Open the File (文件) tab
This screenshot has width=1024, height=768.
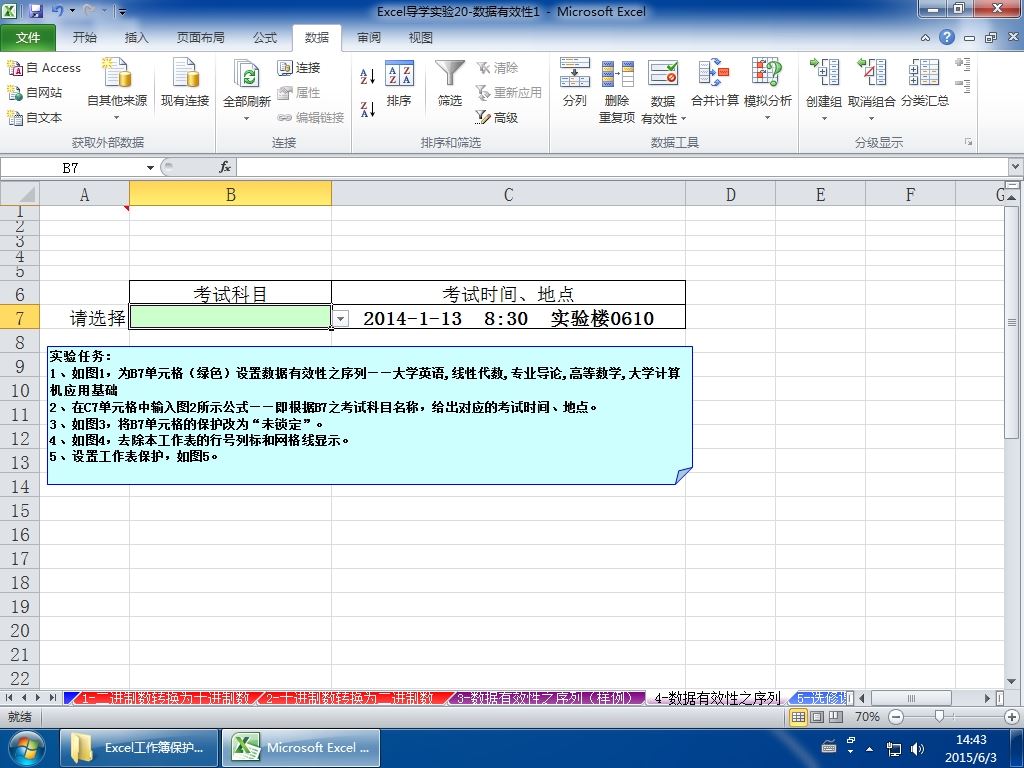click(27, 38)
